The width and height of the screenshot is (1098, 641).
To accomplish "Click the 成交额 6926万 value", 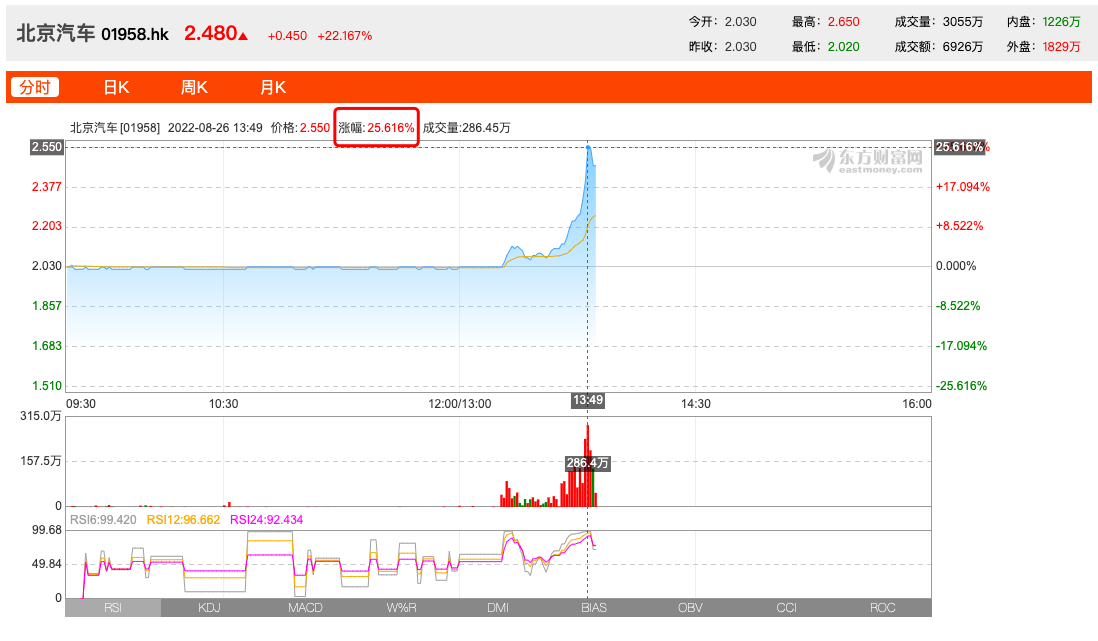I will click(x=962, y=47).
